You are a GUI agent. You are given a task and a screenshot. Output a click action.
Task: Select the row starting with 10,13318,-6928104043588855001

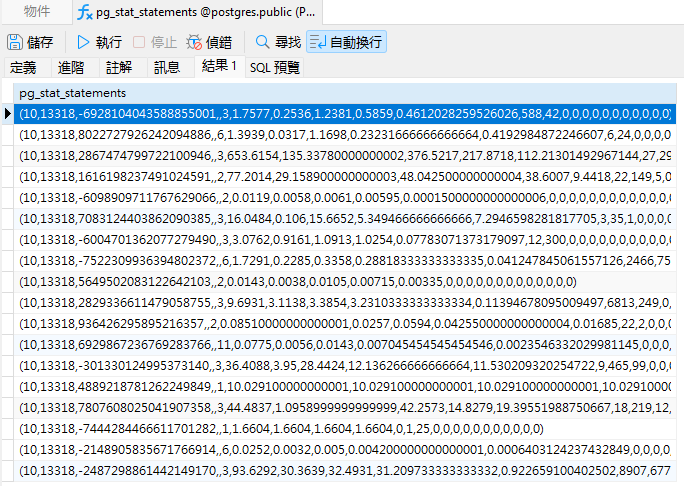[340, 113]
